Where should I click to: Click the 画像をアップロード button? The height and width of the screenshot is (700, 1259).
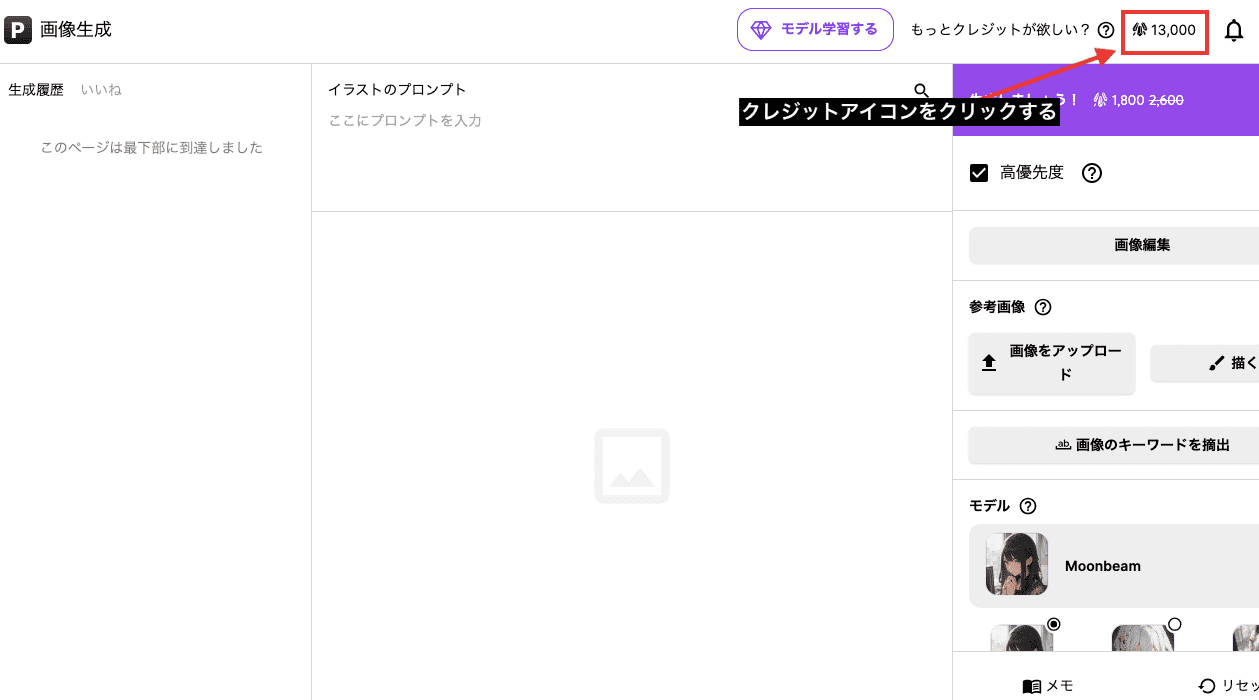coord(1052,363)
